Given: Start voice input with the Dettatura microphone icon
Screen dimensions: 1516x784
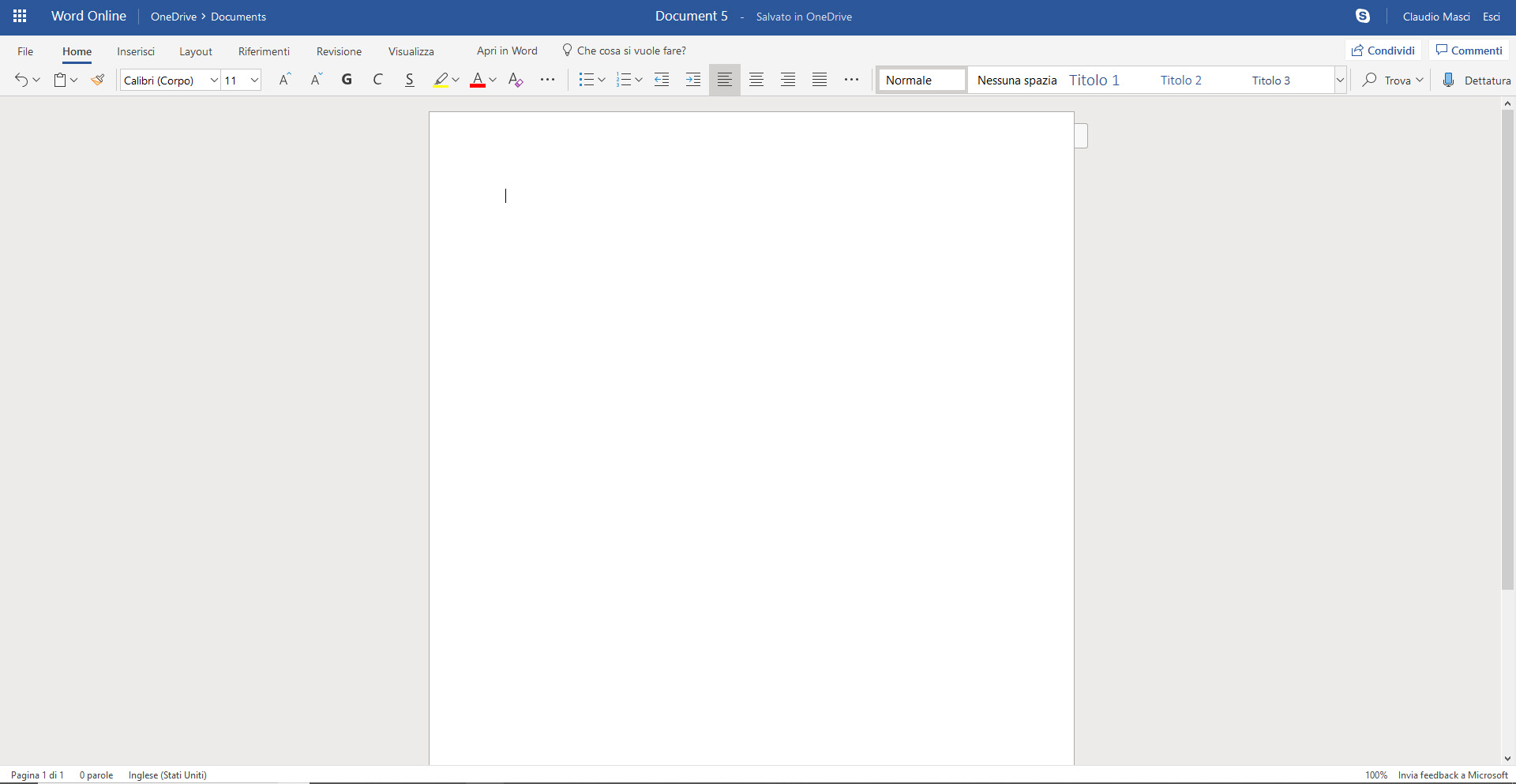Looking at the screenshot, I should [x=1450, y=79].
